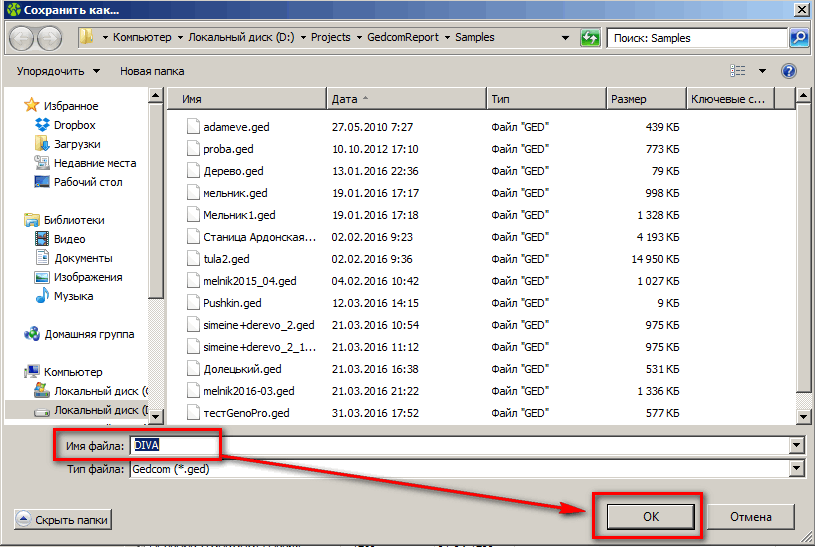
Task: Click the Отмена button
Action: coord(751,517)
